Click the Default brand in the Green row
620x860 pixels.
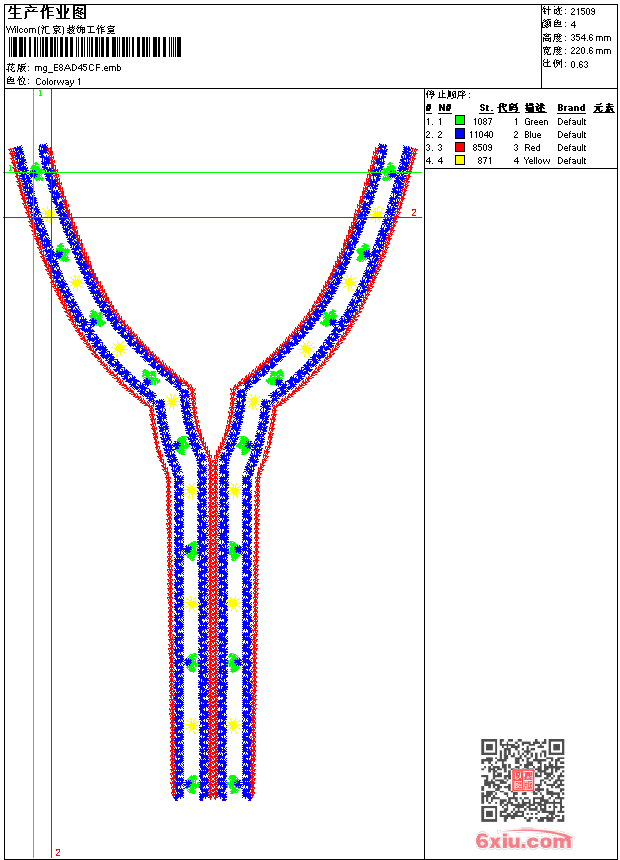[572, 121]
